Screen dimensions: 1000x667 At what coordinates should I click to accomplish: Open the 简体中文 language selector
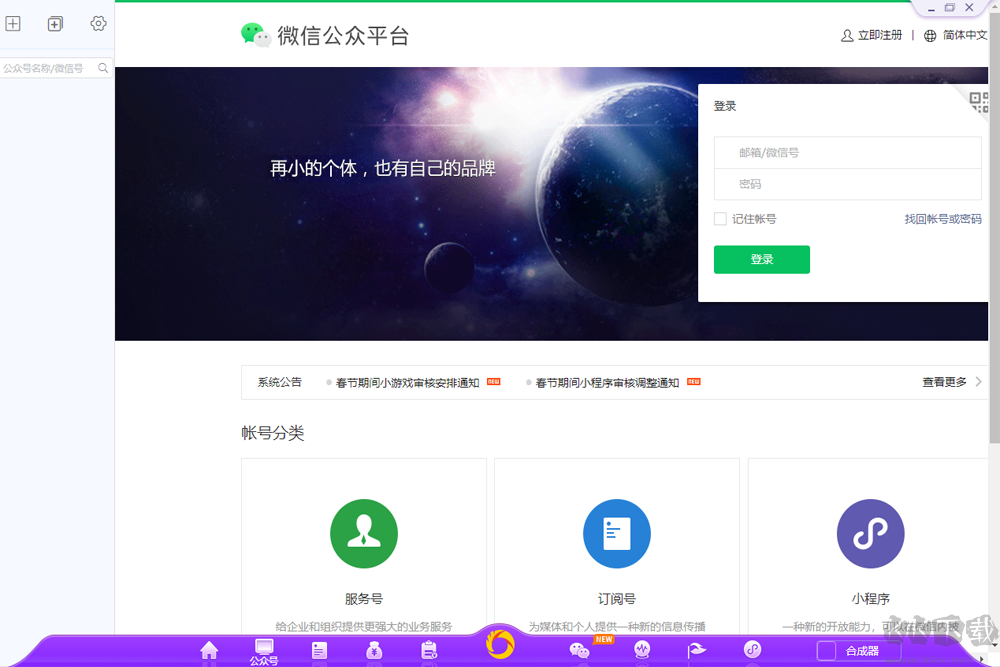click(x=962, y=35)
